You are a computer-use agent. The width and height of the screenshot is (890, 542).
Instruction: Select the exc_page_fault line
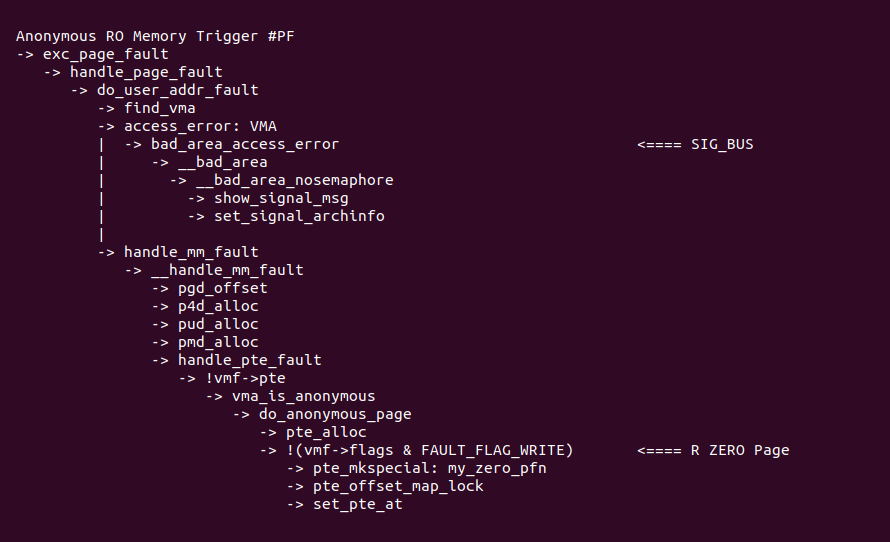tap(105, 54)
